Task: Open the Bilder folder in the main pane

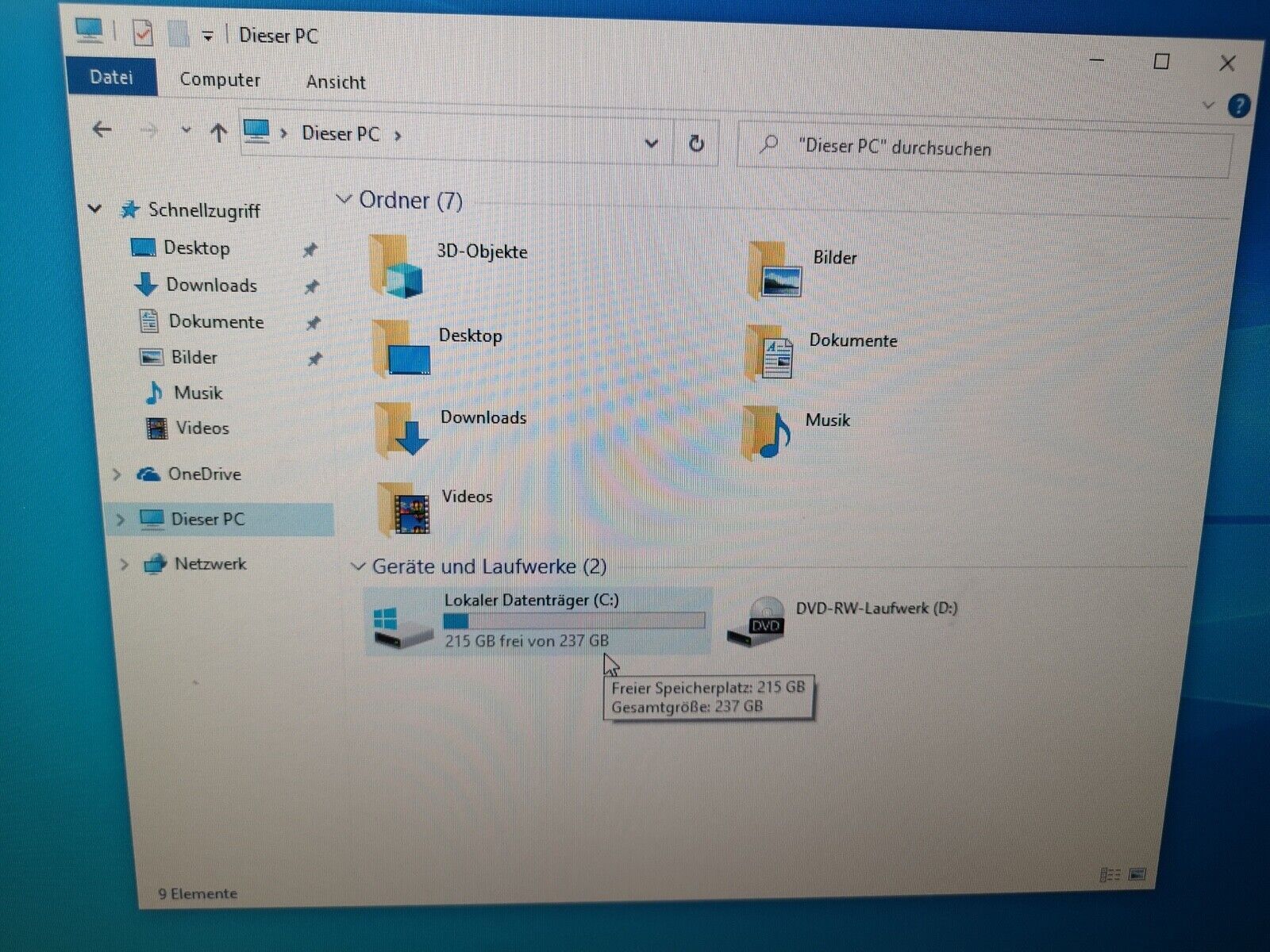Action: 775,272
